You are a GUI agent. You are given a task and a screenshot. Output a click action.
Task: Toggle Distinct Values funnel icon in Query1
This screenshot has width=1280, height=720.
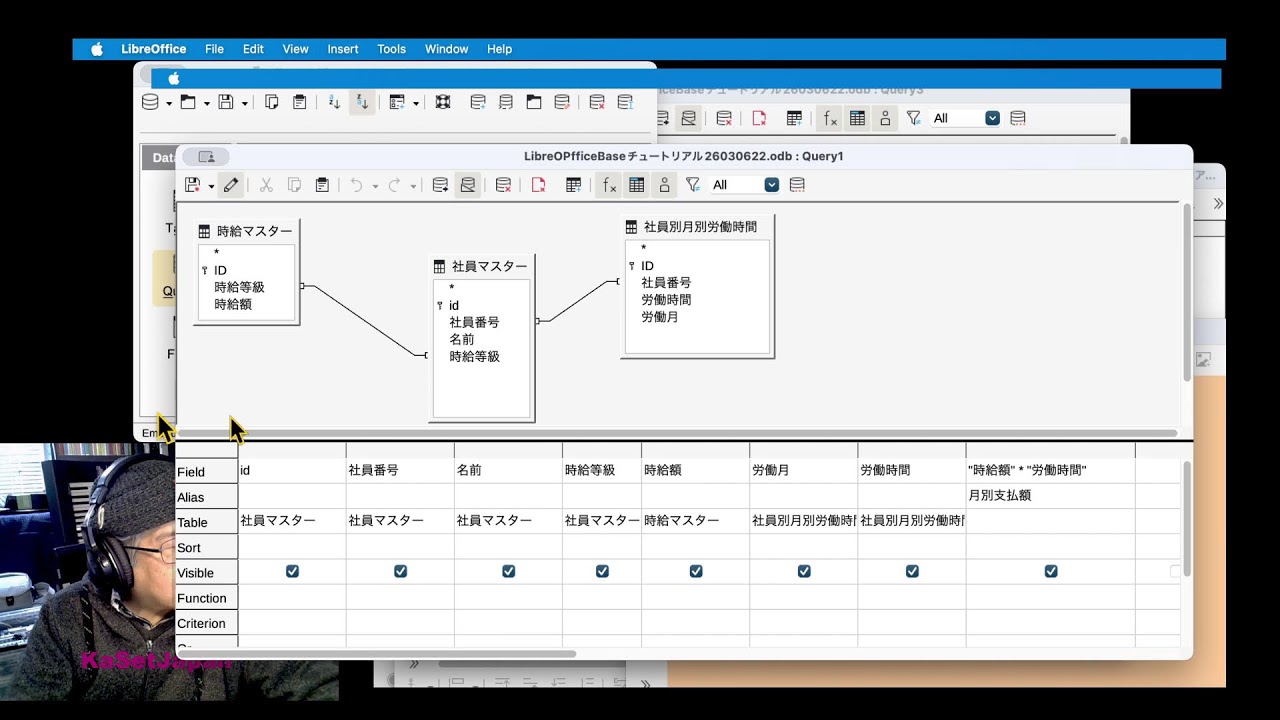click(692, 185)
